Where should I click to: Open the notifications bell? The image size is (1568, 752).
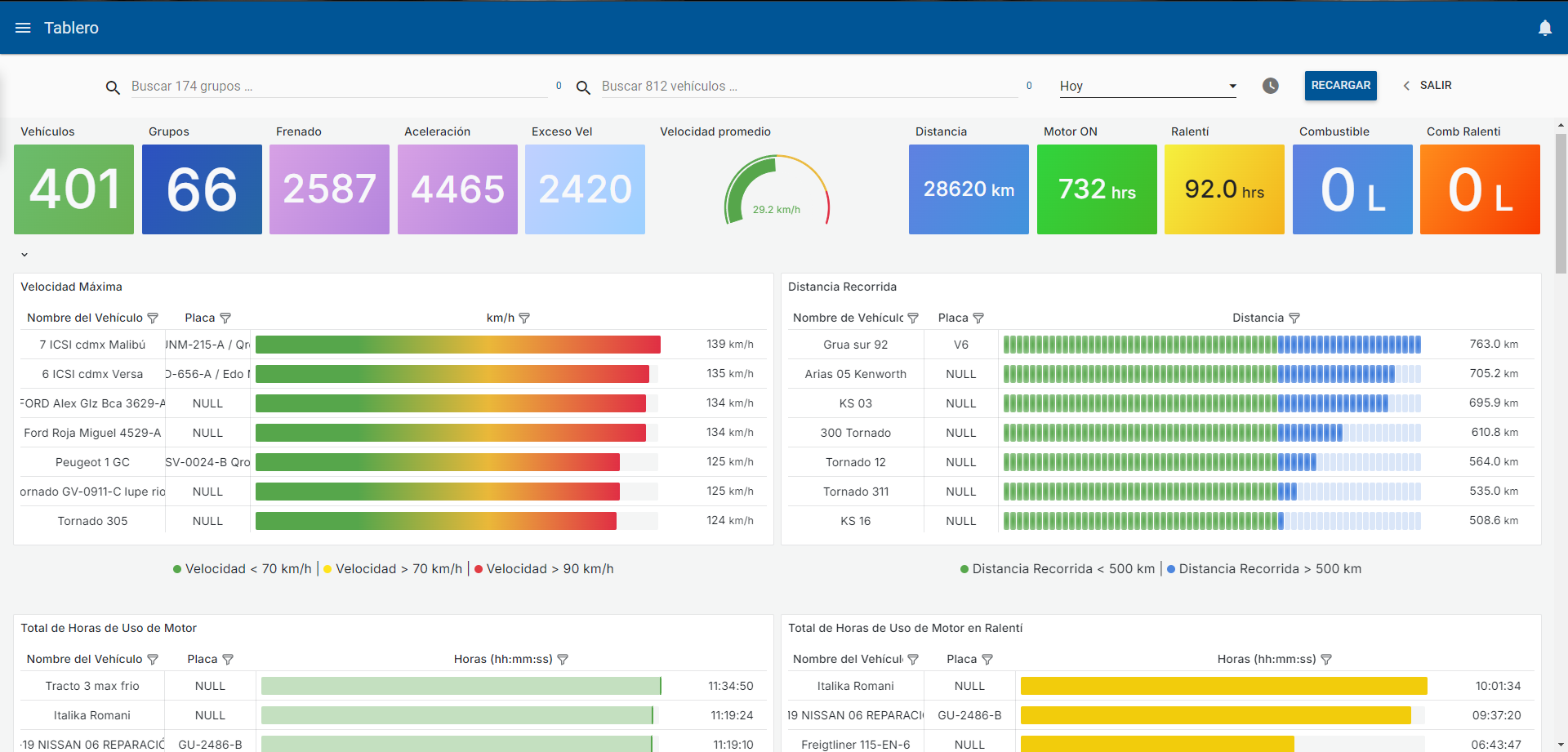tap(1545, 28)
